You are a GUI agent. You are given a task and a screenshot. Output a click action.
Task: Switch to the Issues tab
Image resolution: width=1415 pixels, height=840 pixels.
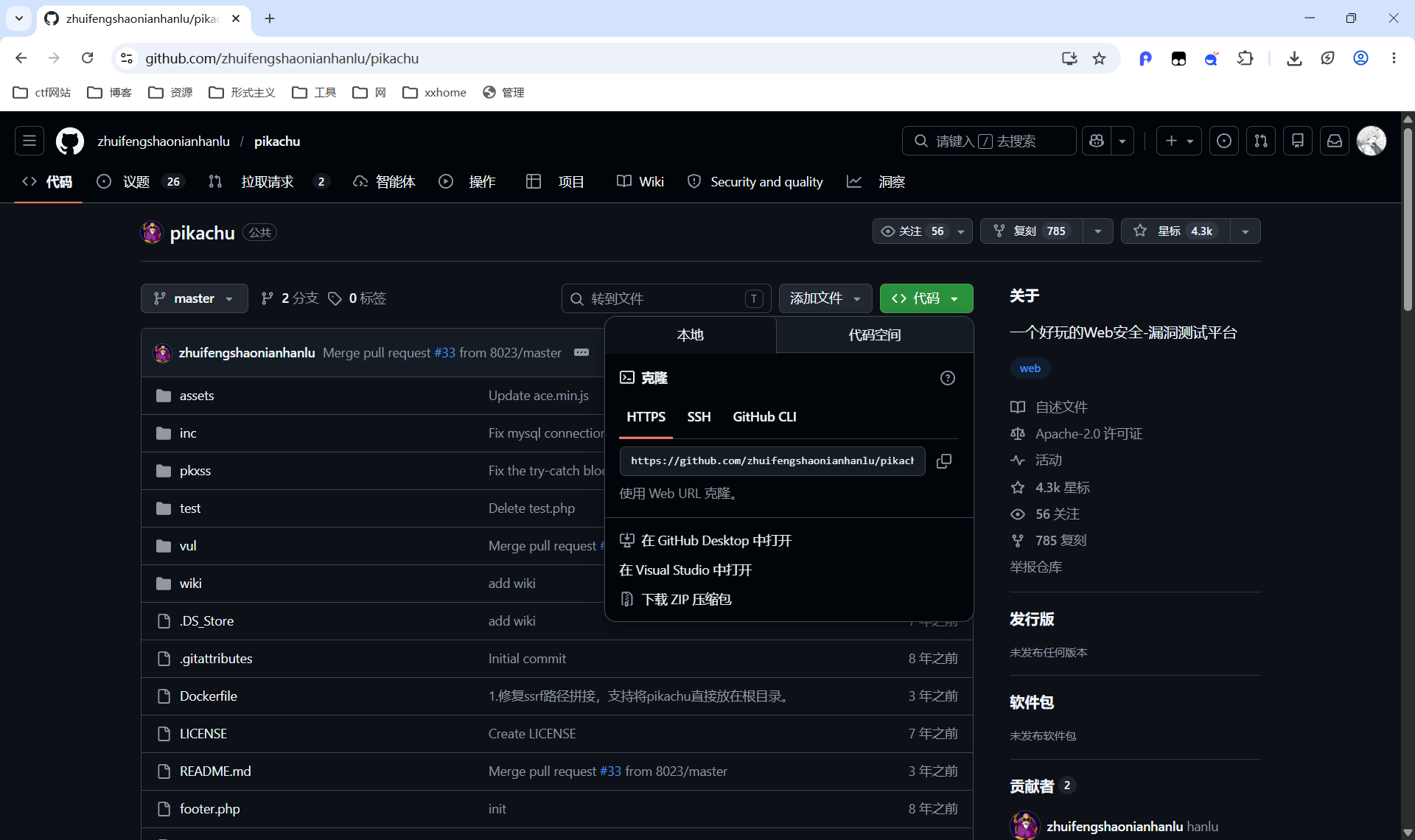click(140, 182)
